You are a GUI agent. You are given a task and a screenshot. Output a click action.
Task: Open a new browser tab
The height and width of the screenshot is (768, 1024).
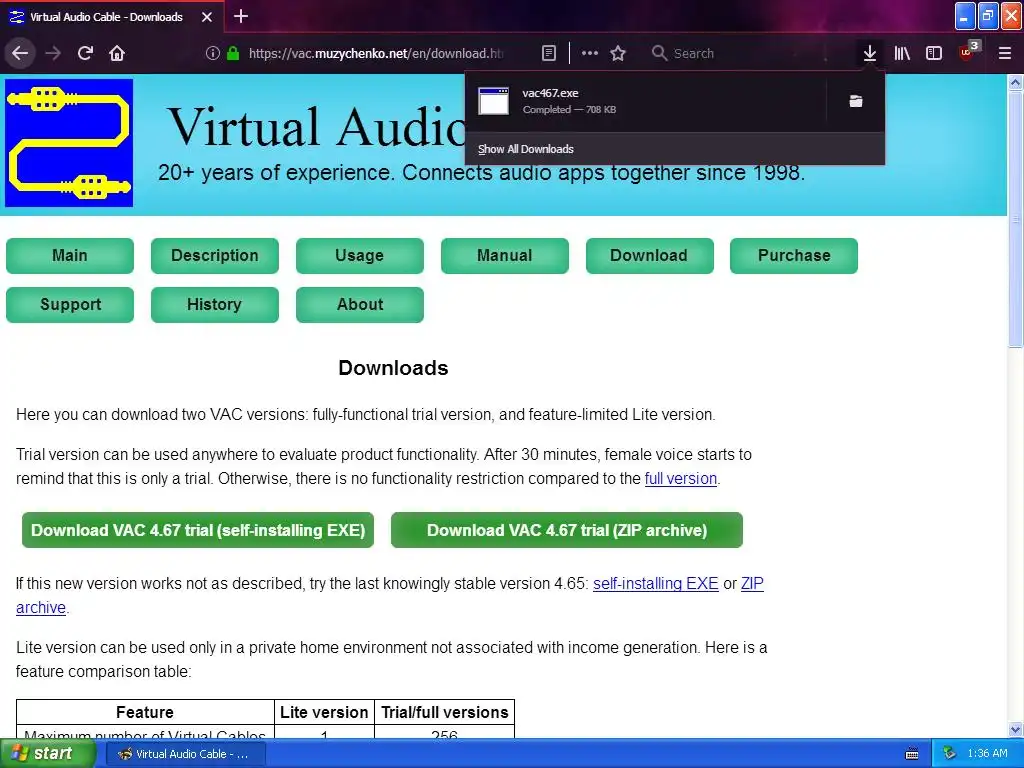pyautogui.click(x=241, y=16)
